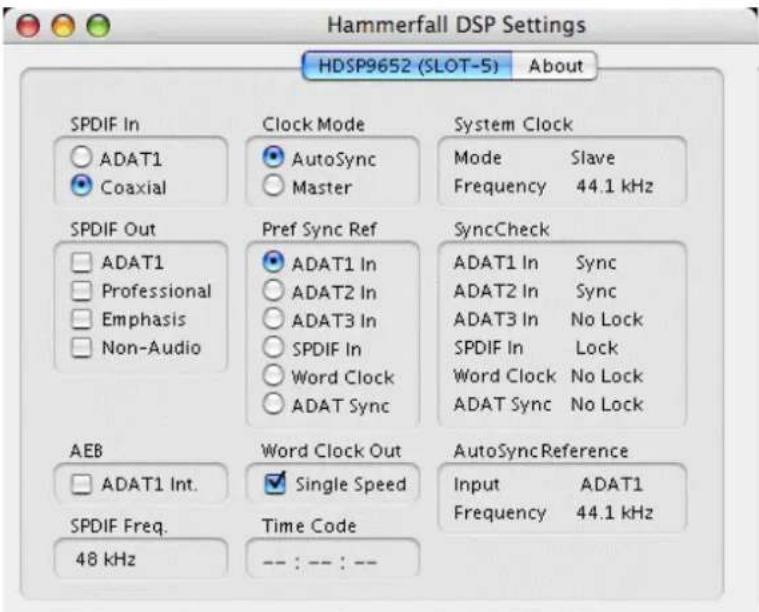The width and height of the screenshot is (759, 612).
Task: Select ADAT1 radio under SPDIF In
Action: [x=81, y=157]
